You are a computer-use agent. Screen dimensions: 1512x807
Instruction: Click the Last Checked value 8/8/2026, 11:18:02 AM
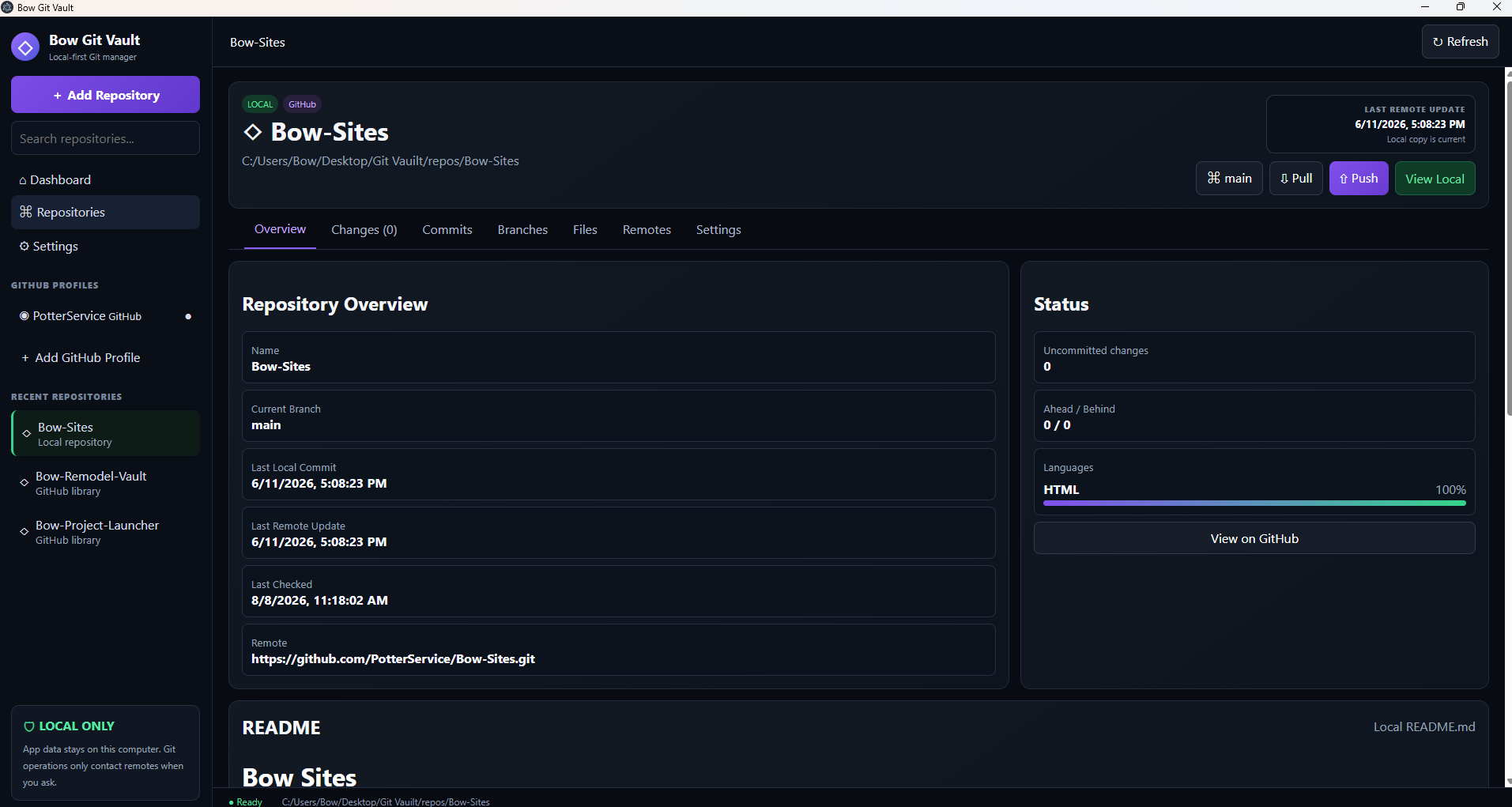[319, 601]
